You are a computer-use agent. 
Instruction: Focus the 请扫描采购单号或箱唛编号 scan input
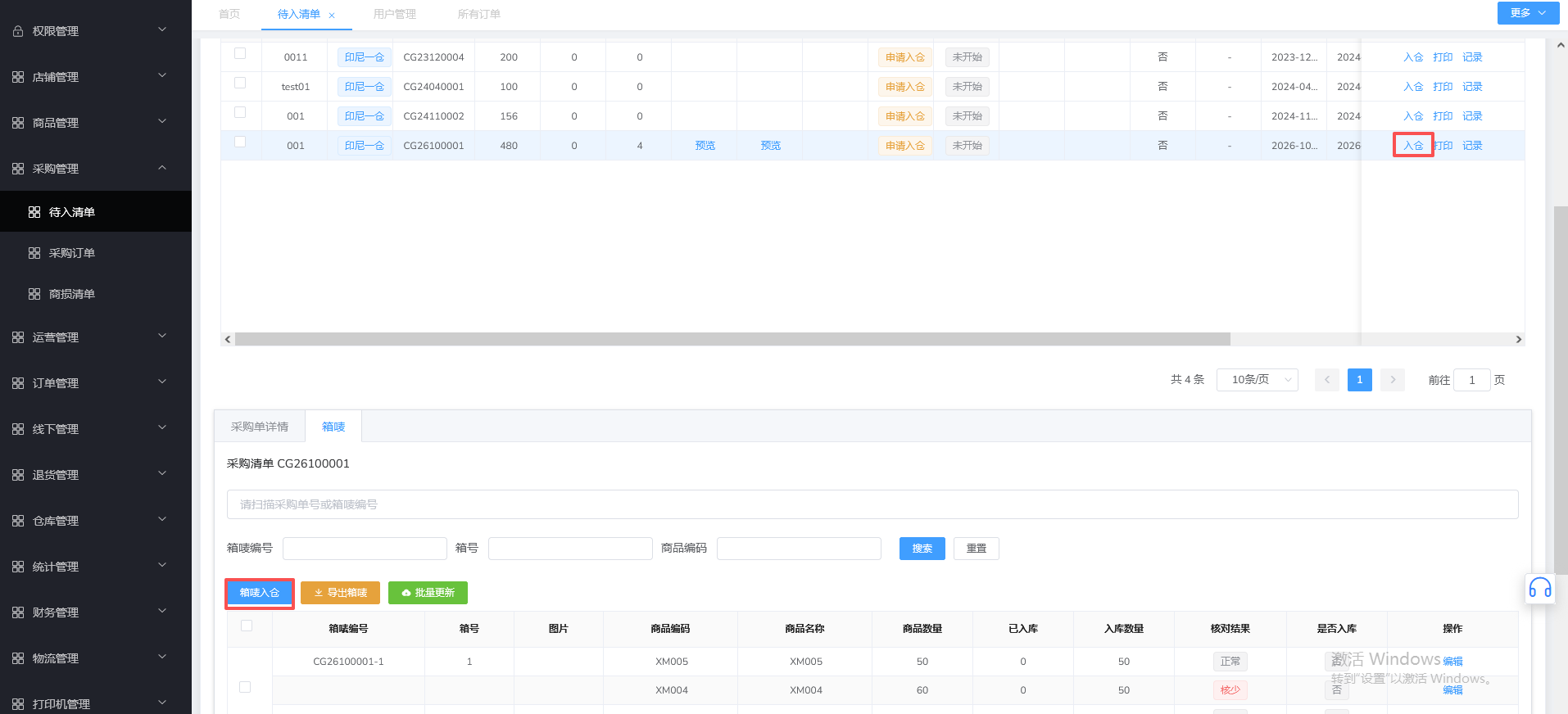(x=872, y=504)
